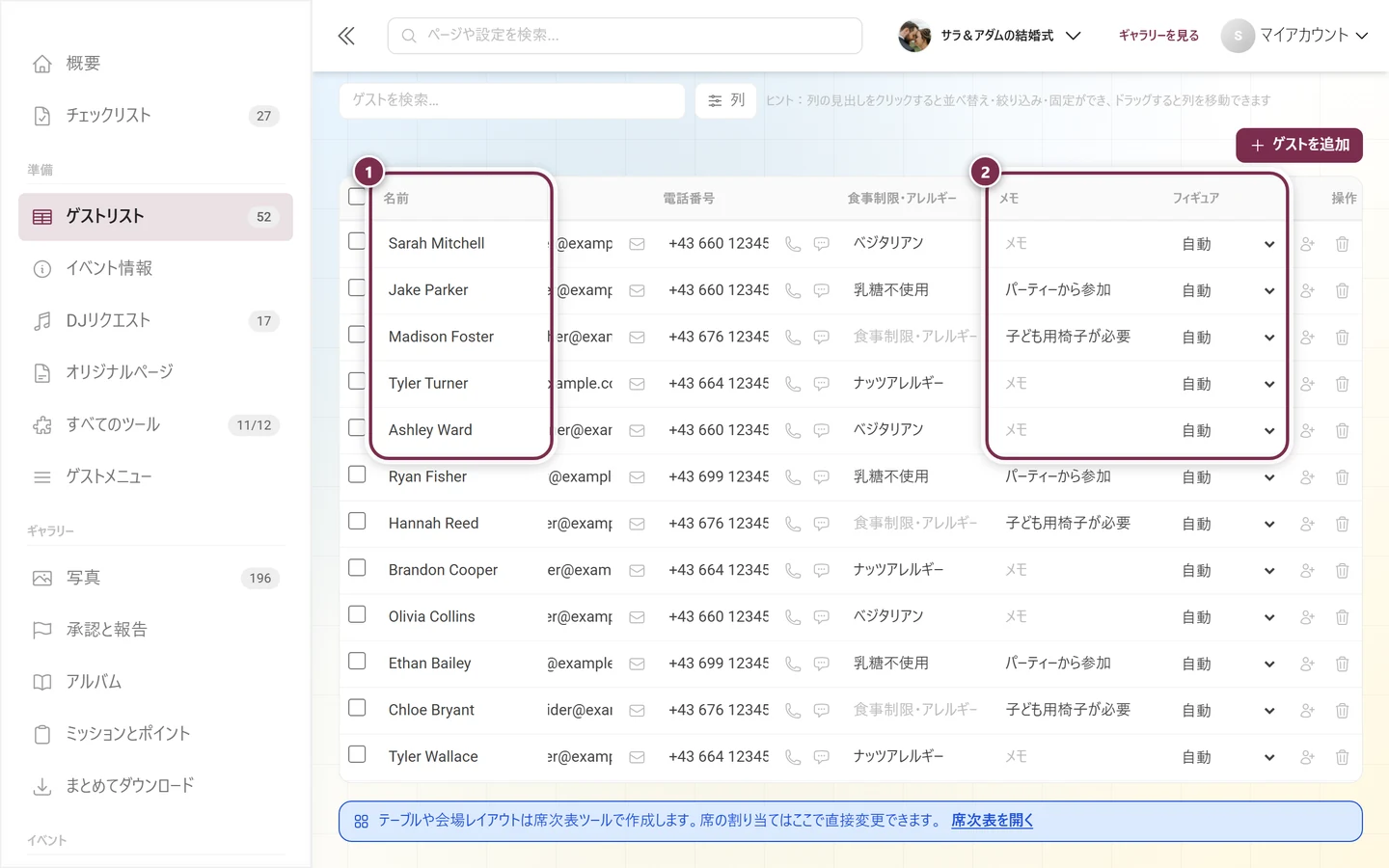
Task: Click the phone icon in Tyler Wallace's row
Action: point(793,757)
